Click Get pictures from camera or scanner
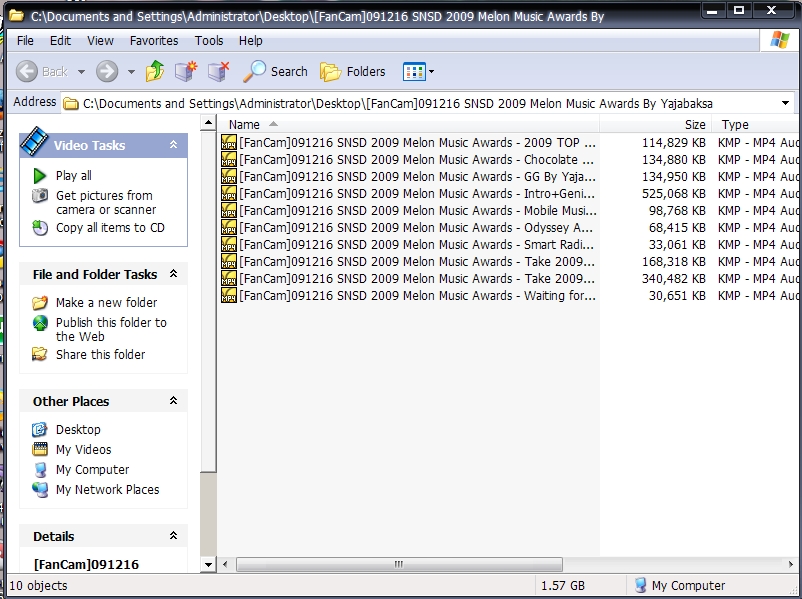Screen dimensions: 802x599 click(x=106, y=203)
